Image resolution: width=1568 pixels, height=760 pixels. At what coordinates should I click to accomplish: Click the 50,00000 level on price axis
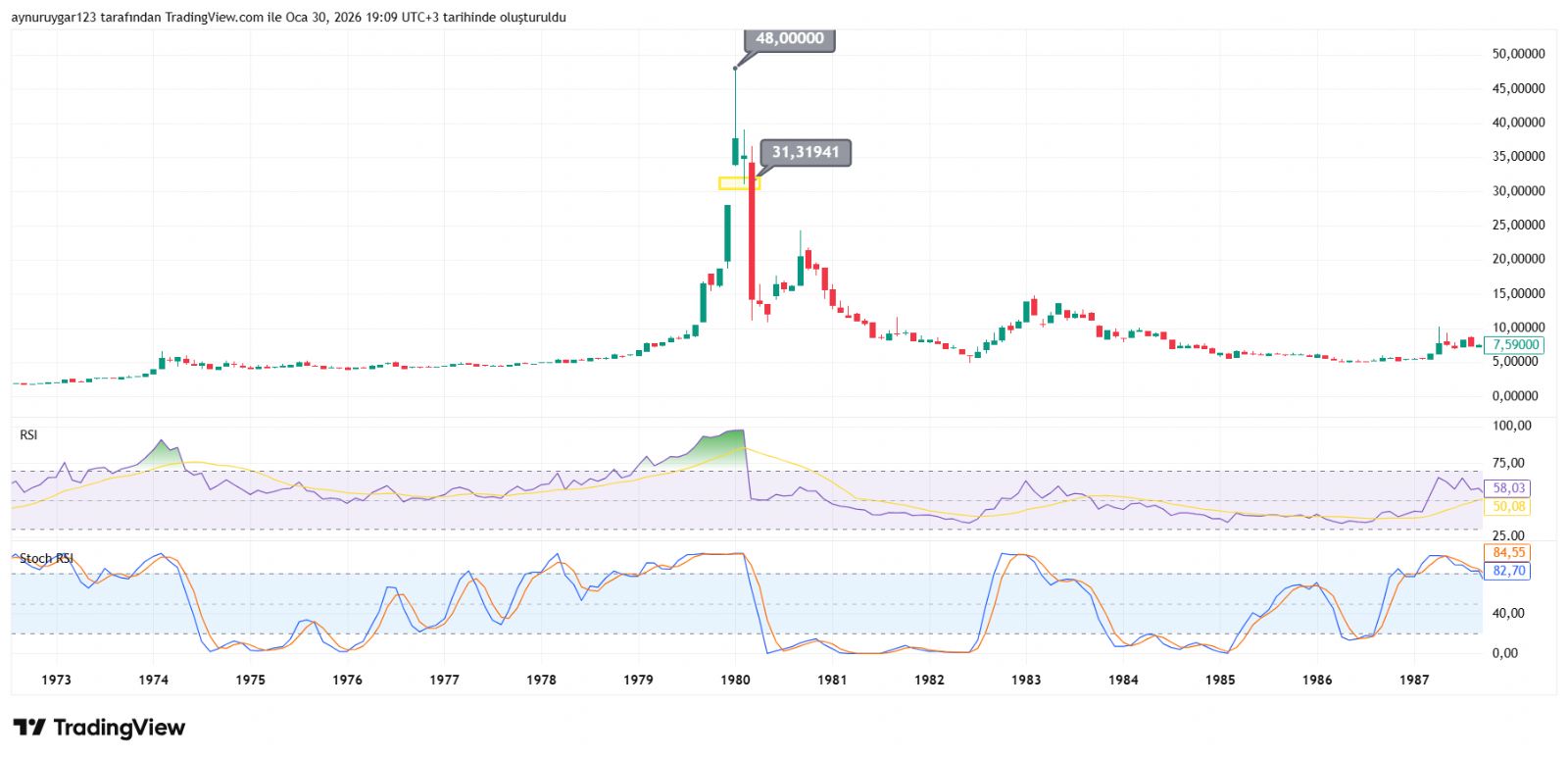pos(1518,54)
